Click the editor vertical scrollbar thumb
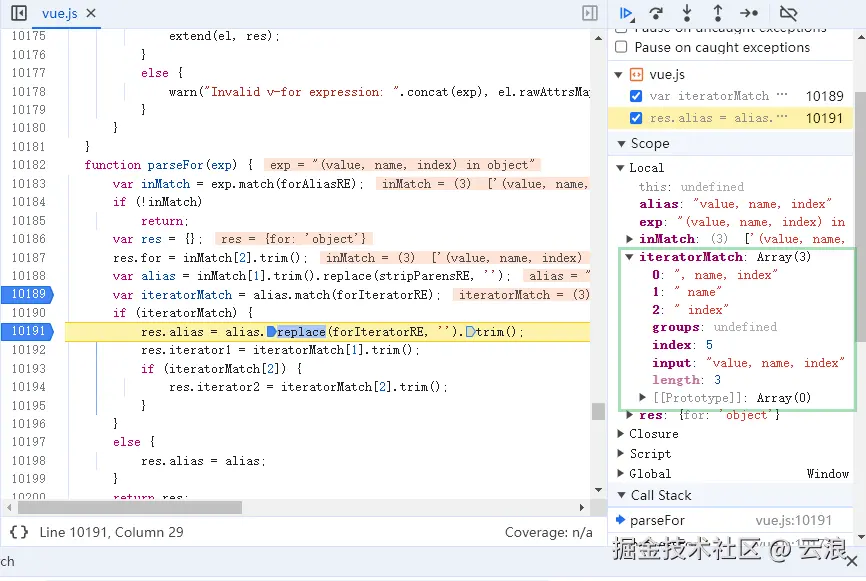Image resolution: width=866 pixels, height=581 pixels. point(598,411)
